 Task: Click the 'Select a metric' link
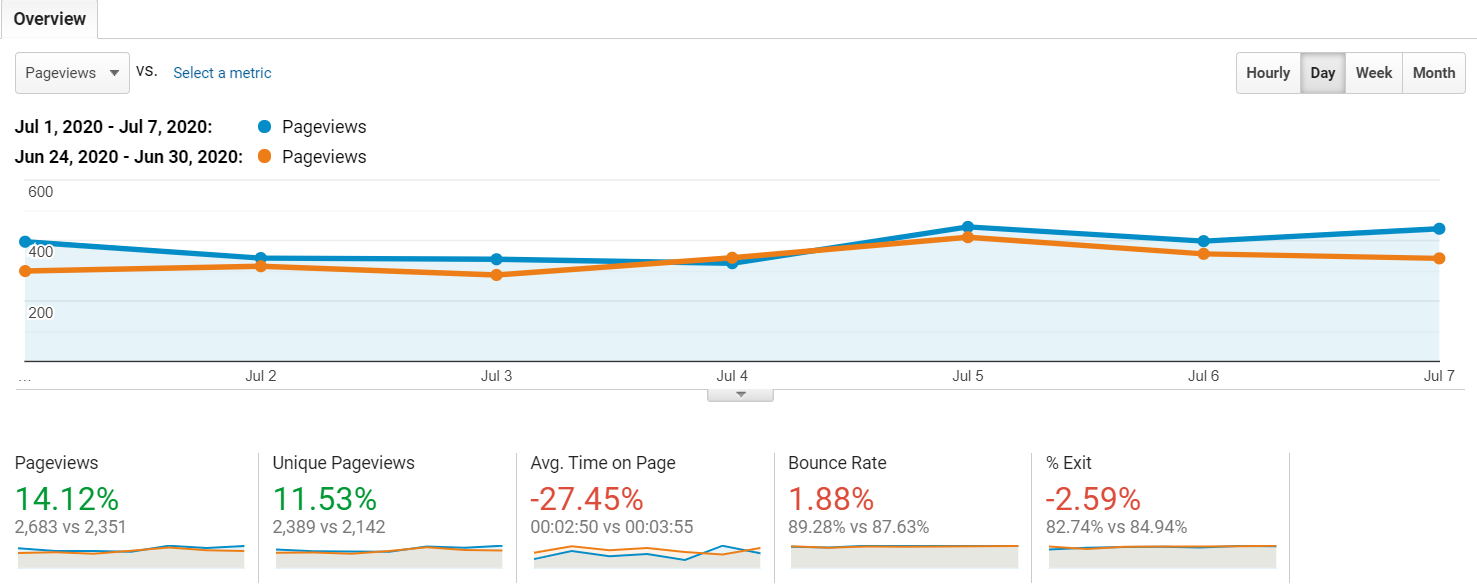(222, 73)
